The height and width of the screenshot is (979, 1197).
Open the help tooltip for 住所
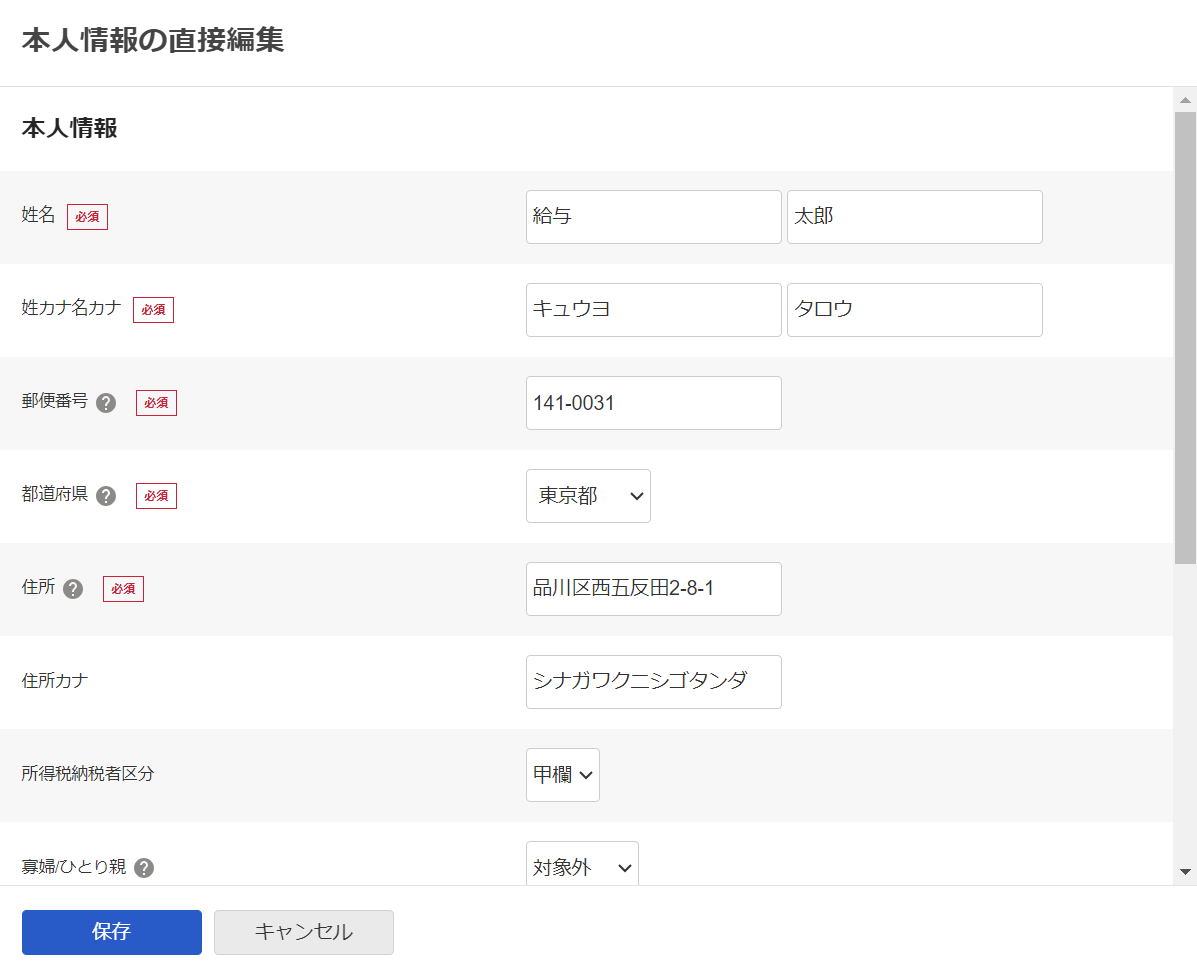pyautogui.click(x=73, y=589)
